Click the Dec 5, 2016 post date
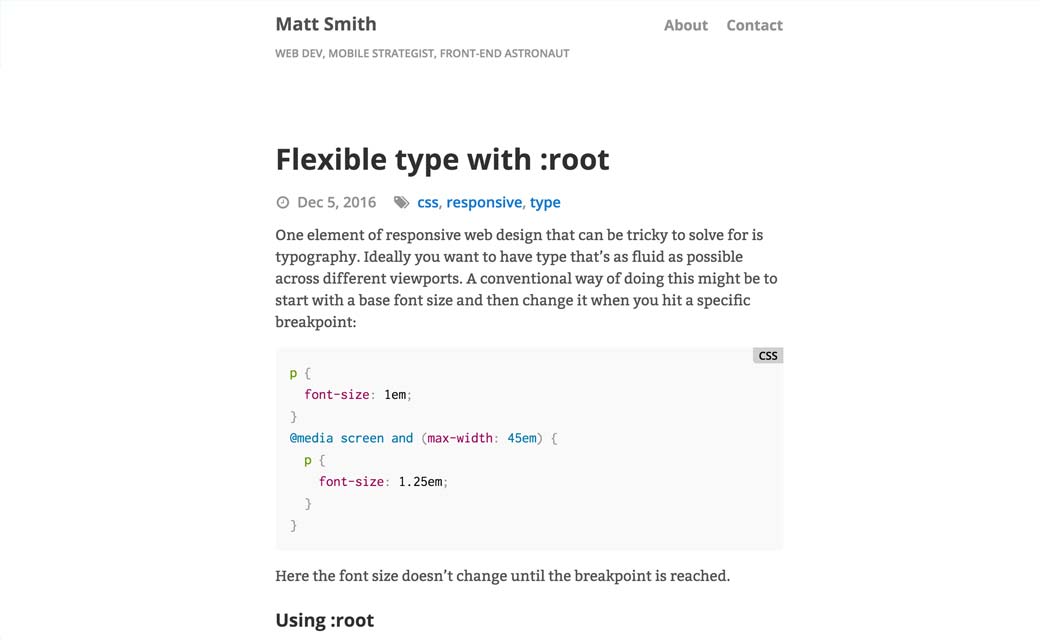 [336, 203]
